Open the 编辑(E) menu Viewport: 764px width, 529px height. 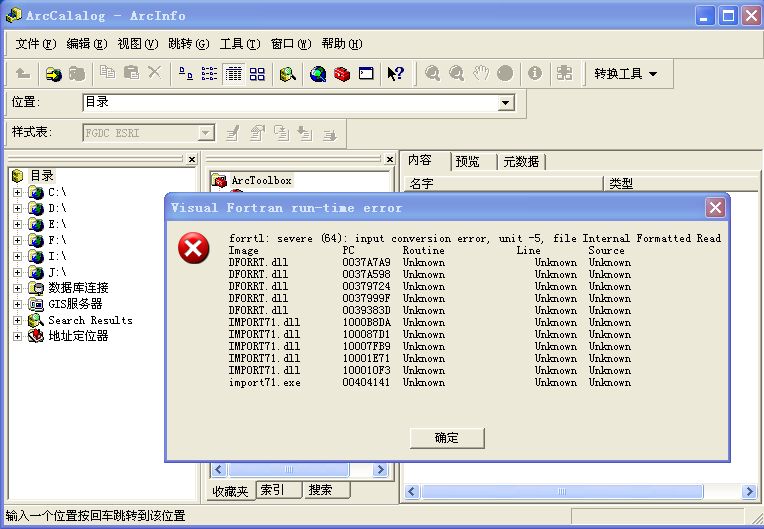87,44
